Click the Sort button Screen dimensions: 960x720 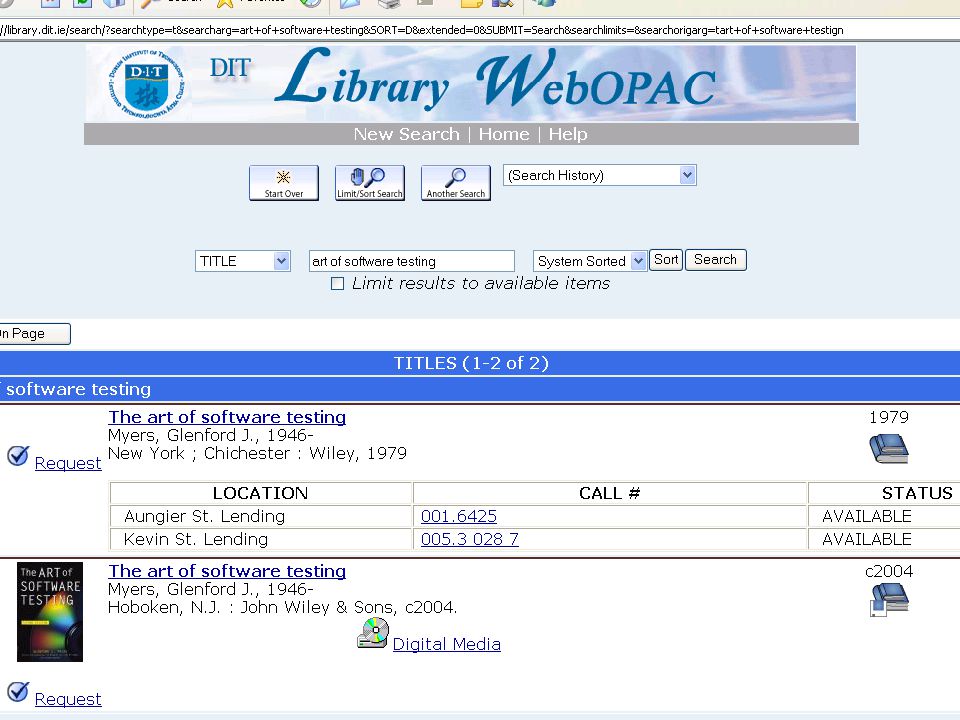(666, 260)
